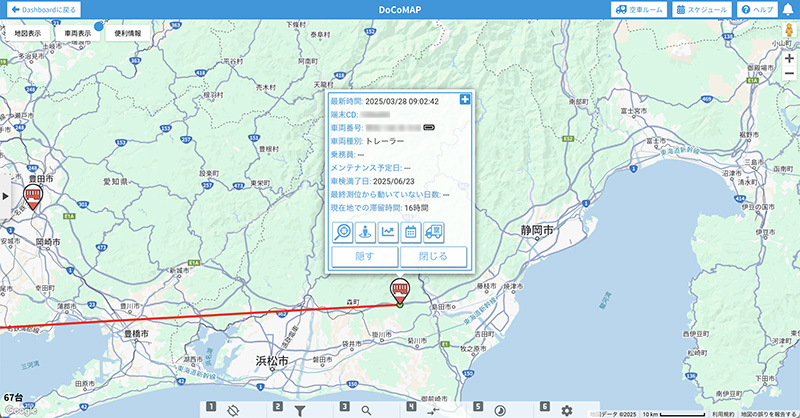Open the 空車ルーム menu

[638, 9]
